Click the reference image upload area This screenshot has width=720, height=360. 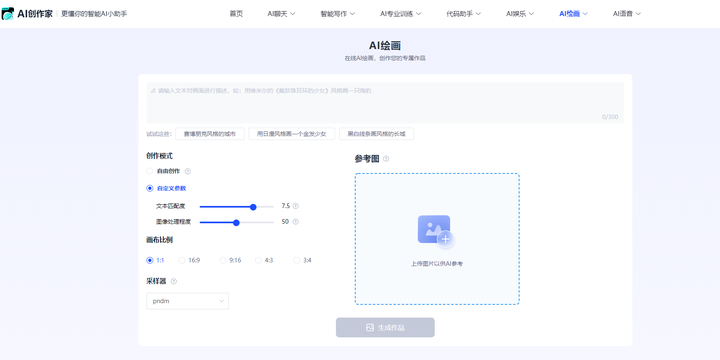[x=437, y=239]
